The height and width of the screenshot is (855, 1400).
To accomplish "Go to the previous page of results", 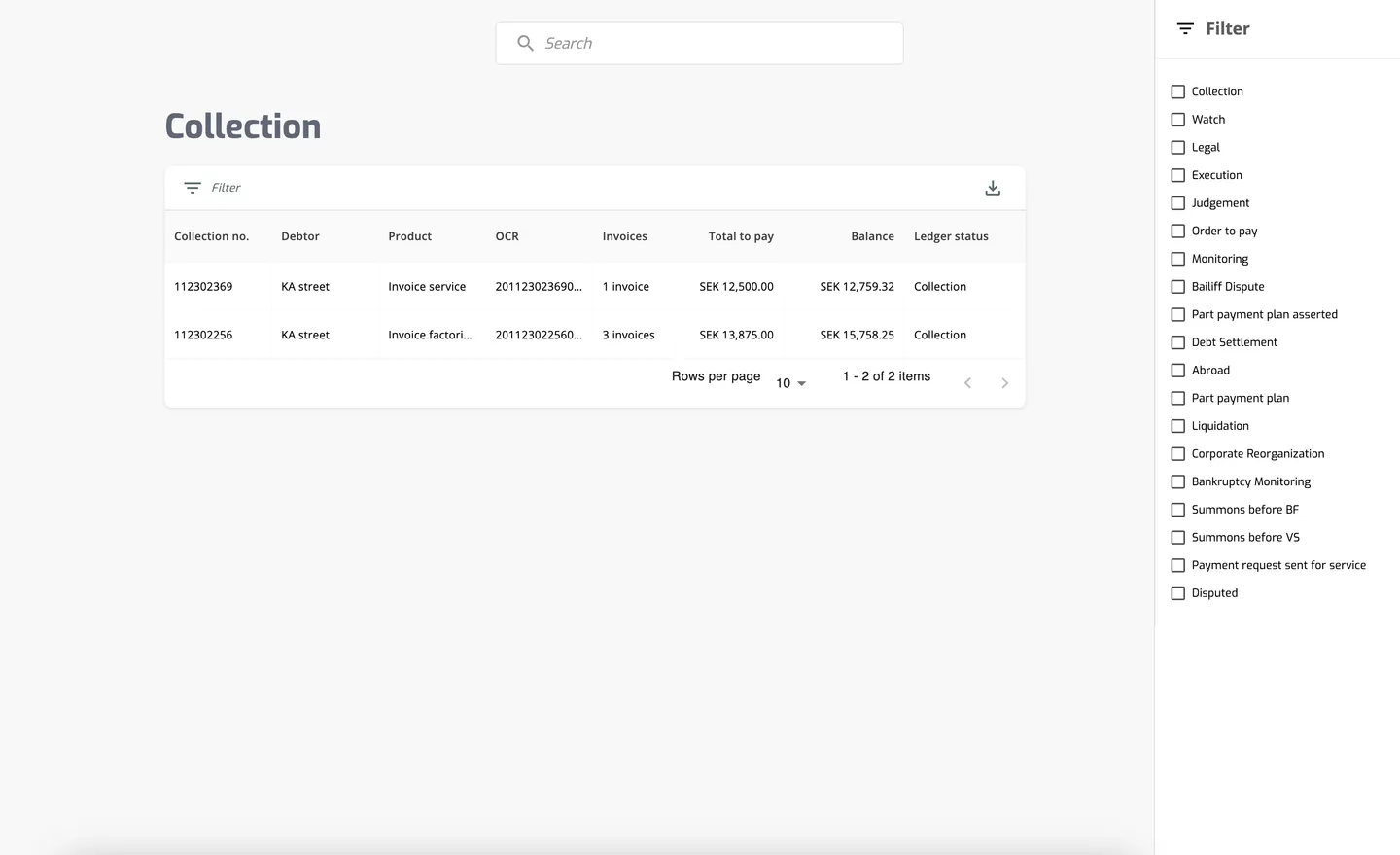I will coord(967,383).
